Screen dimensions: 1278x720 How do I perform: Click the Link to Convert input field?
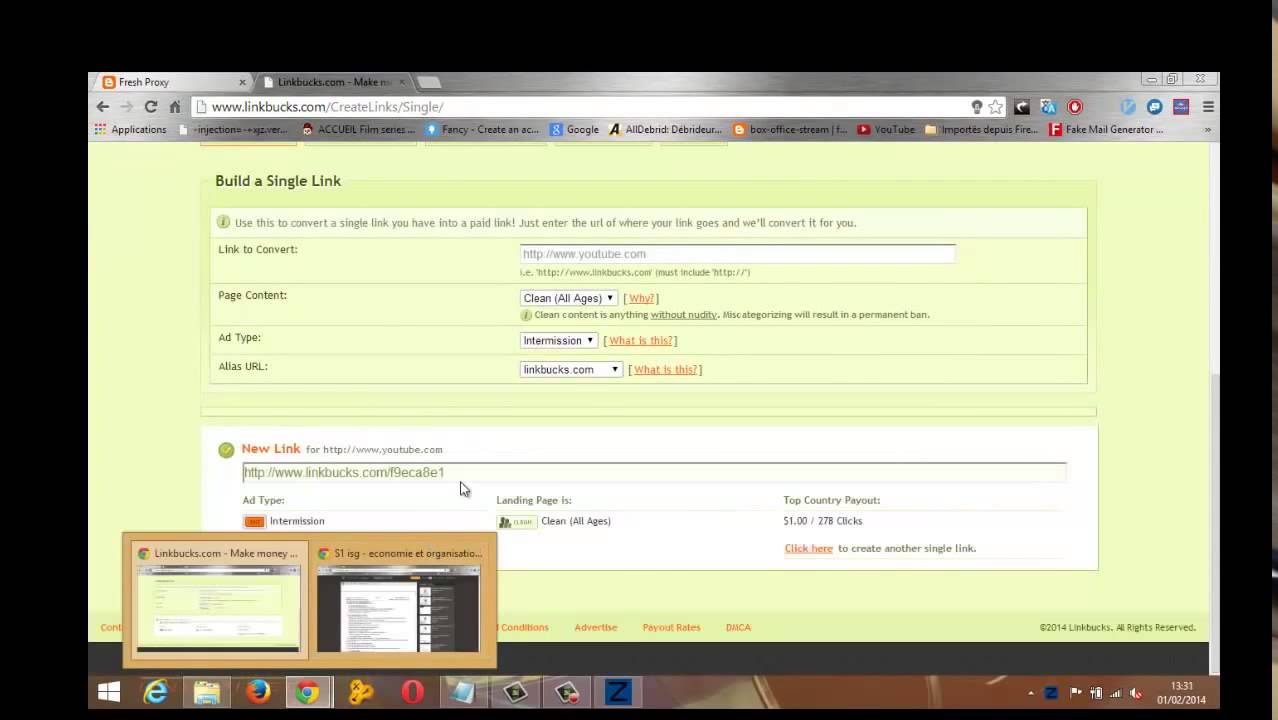pos(737,254)
